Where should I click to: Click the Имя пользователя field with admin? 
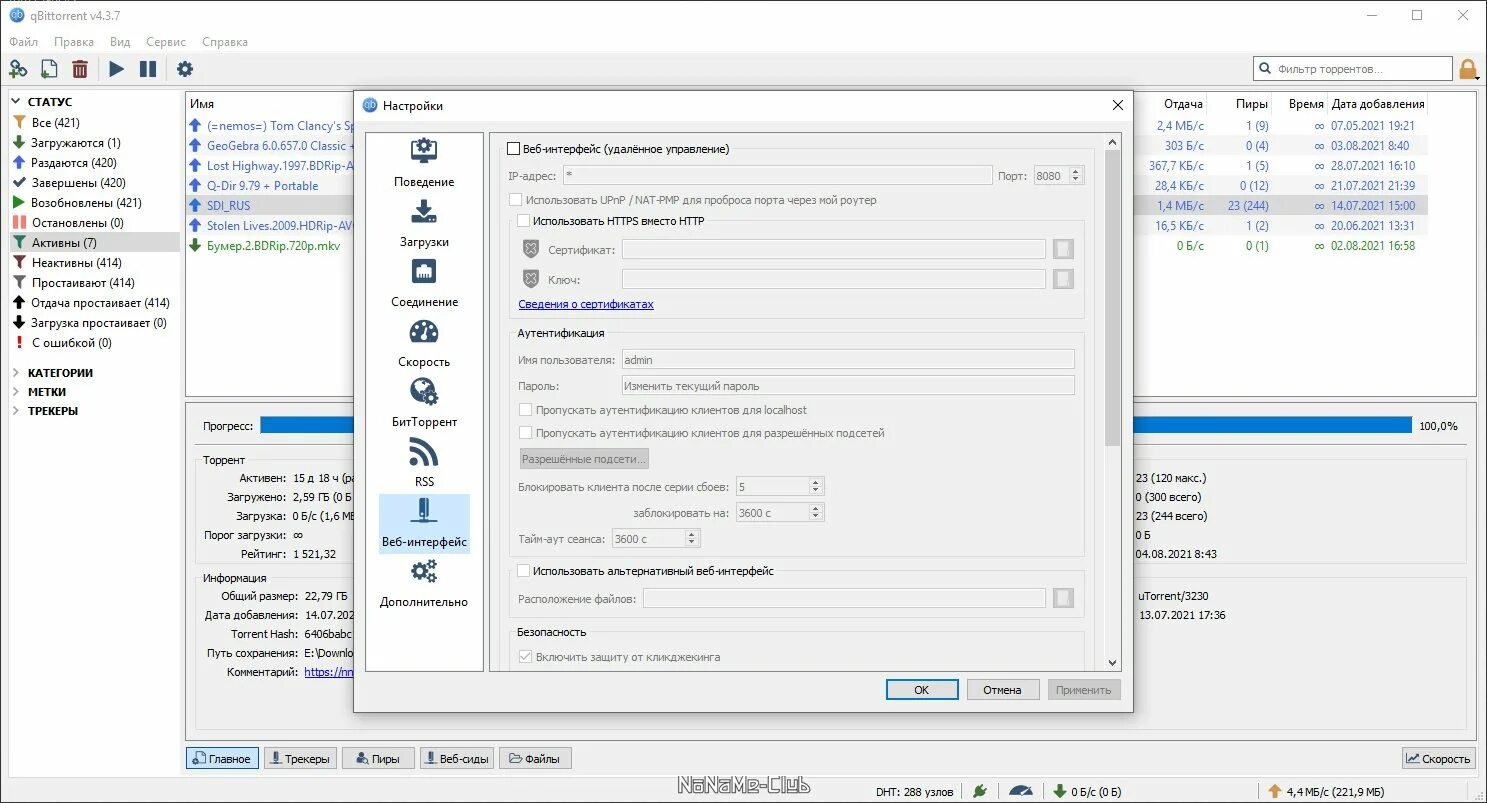click(848, 359)
